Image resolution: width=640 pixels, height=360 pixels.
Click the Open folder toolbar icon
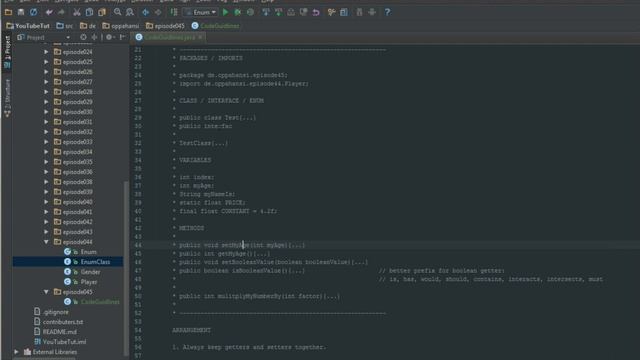[x=8, y=12]
